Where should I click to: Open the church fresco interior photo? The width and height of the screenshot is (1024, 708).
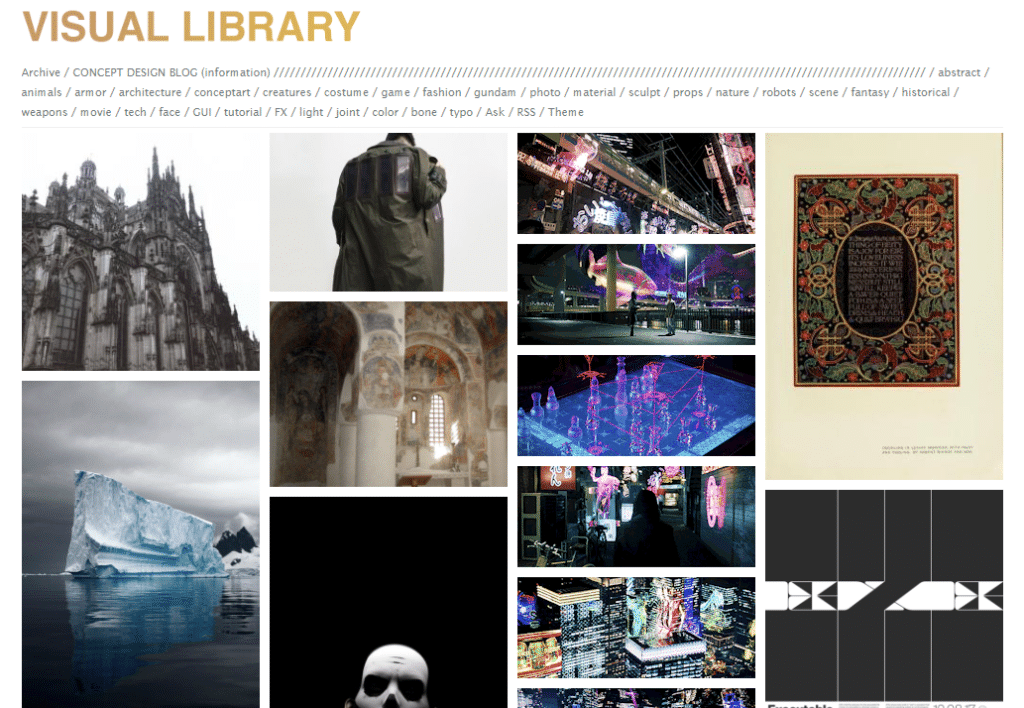[x=389, y=394]
